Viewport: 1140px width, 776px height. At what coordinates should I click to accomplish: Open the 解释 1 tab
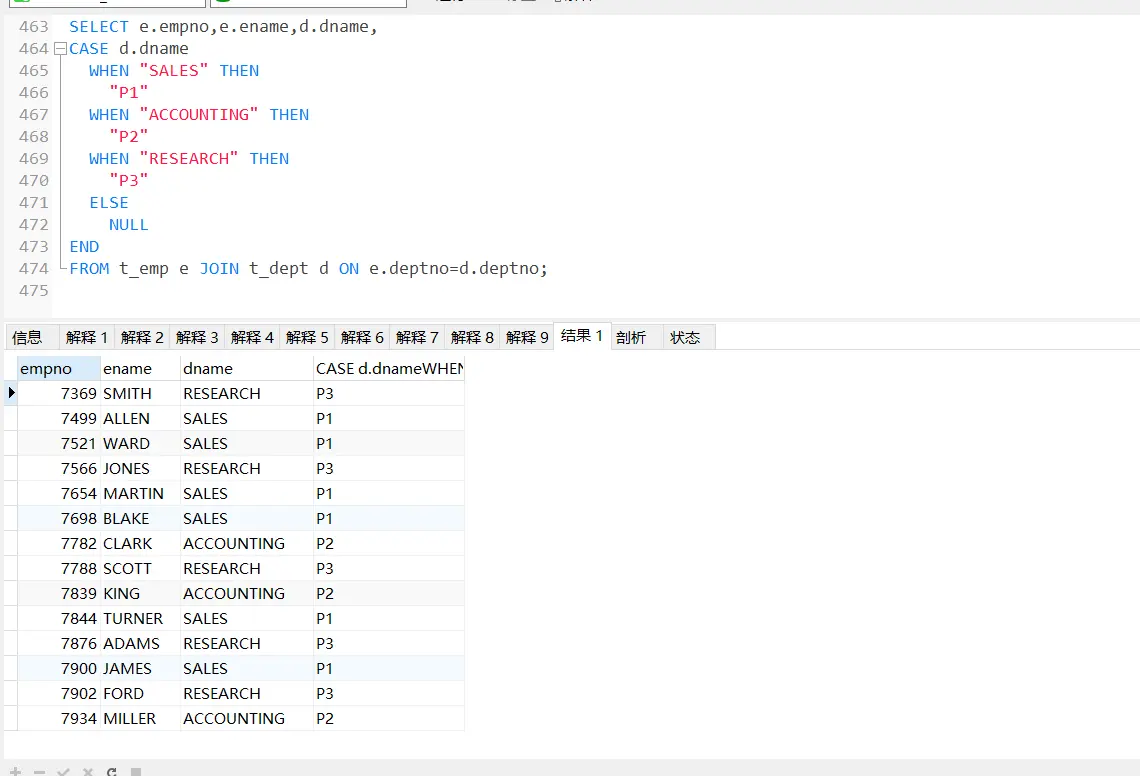(87, 337)
